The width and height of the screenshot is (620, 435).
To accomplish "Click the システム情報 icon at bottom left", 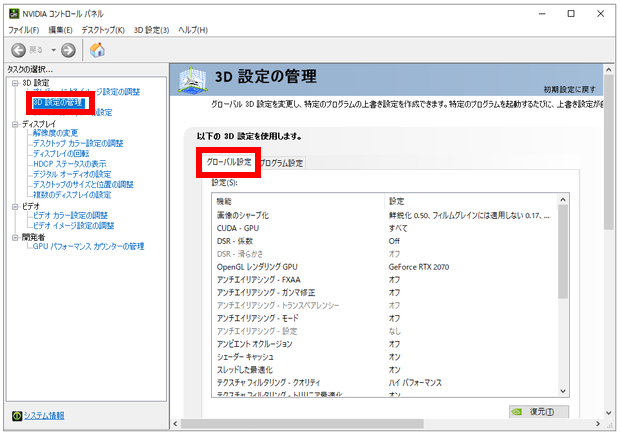I will tap(17, 416).
